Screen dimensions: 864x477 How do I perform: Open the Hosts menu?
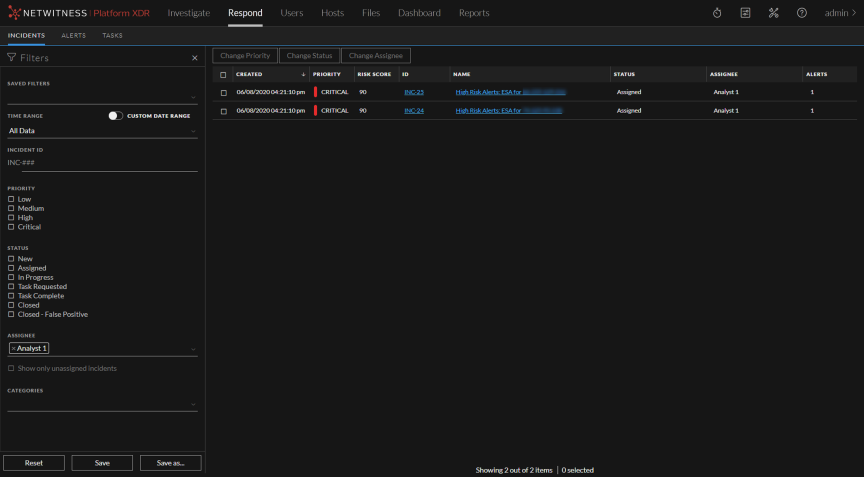(x=332, y=13)
